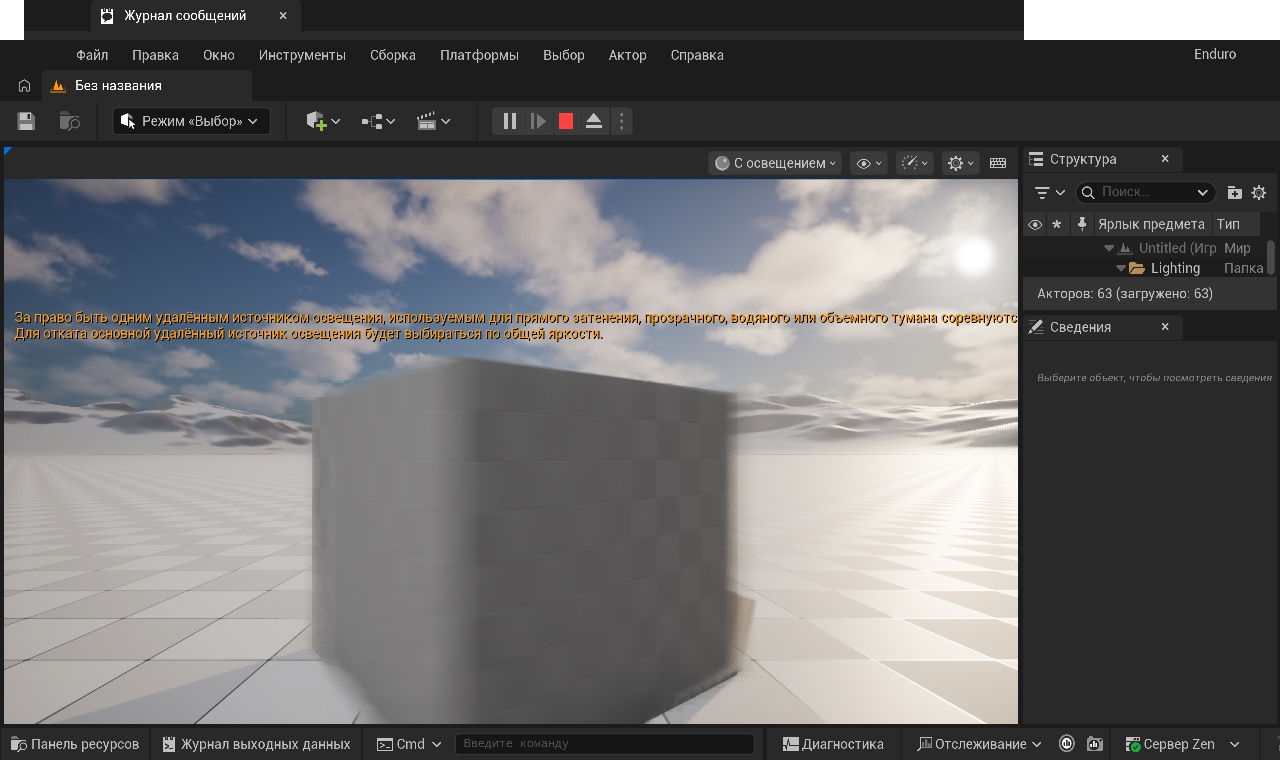Image resolution: width=1280 pixels, height=760 pixels.
Task: Open the Панель ресурсов content drawer
Action: pos(75,744)
